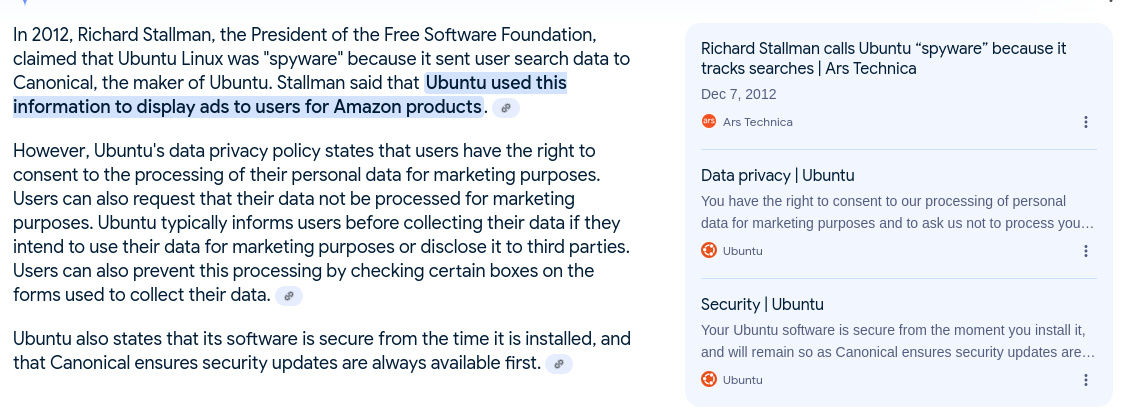Click the Ars Technica source name
1135x420 pixels.
click(x=757, y=122)
